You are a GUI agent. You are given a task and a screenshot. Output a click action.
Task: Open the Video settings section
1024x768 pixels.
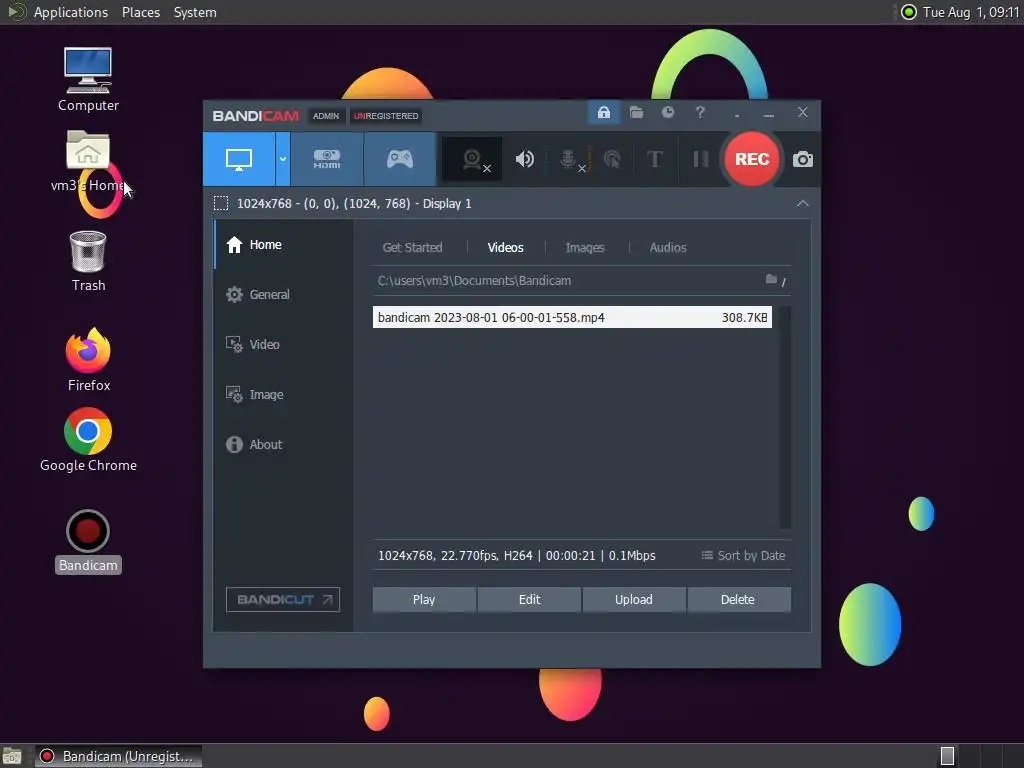[x=283, y=345]
